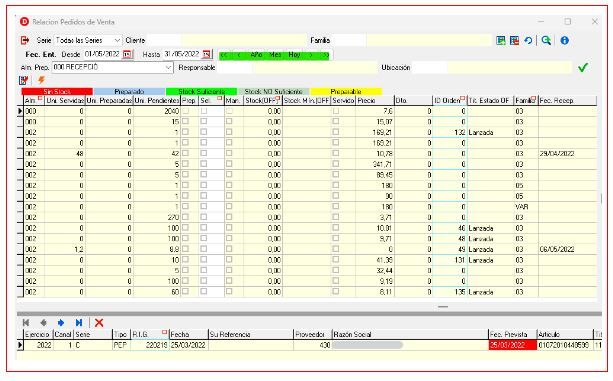Tick Prep. checkbox in price 10,78 row
The height and width of the screenshot is (381, 613).
[x=185, y=153]
